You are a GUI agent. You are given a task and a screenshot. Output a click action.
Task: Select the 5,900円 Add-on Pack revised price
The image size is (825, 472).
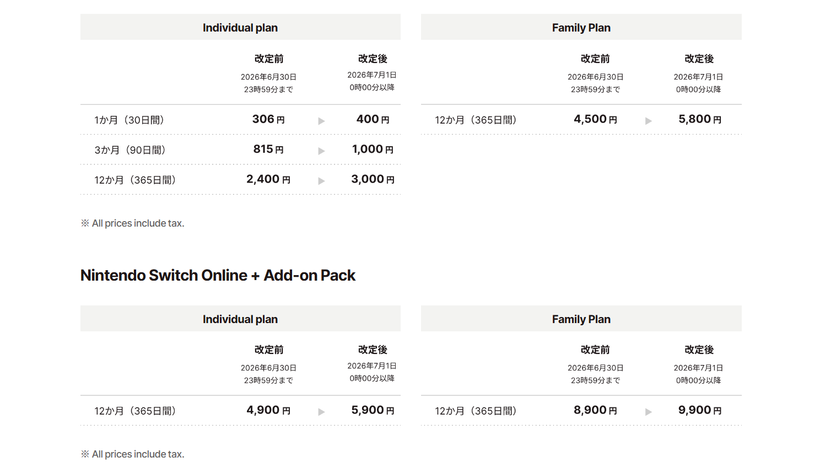[373, 410]
